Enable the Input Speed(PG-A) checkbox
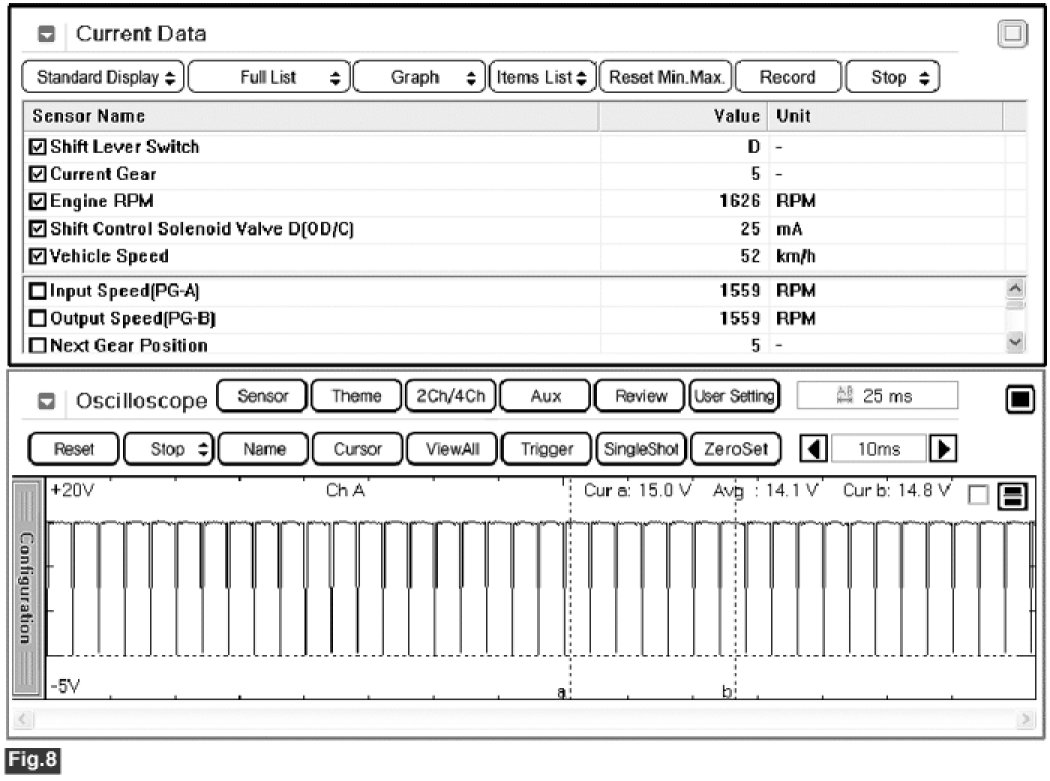 coord(38,291)
